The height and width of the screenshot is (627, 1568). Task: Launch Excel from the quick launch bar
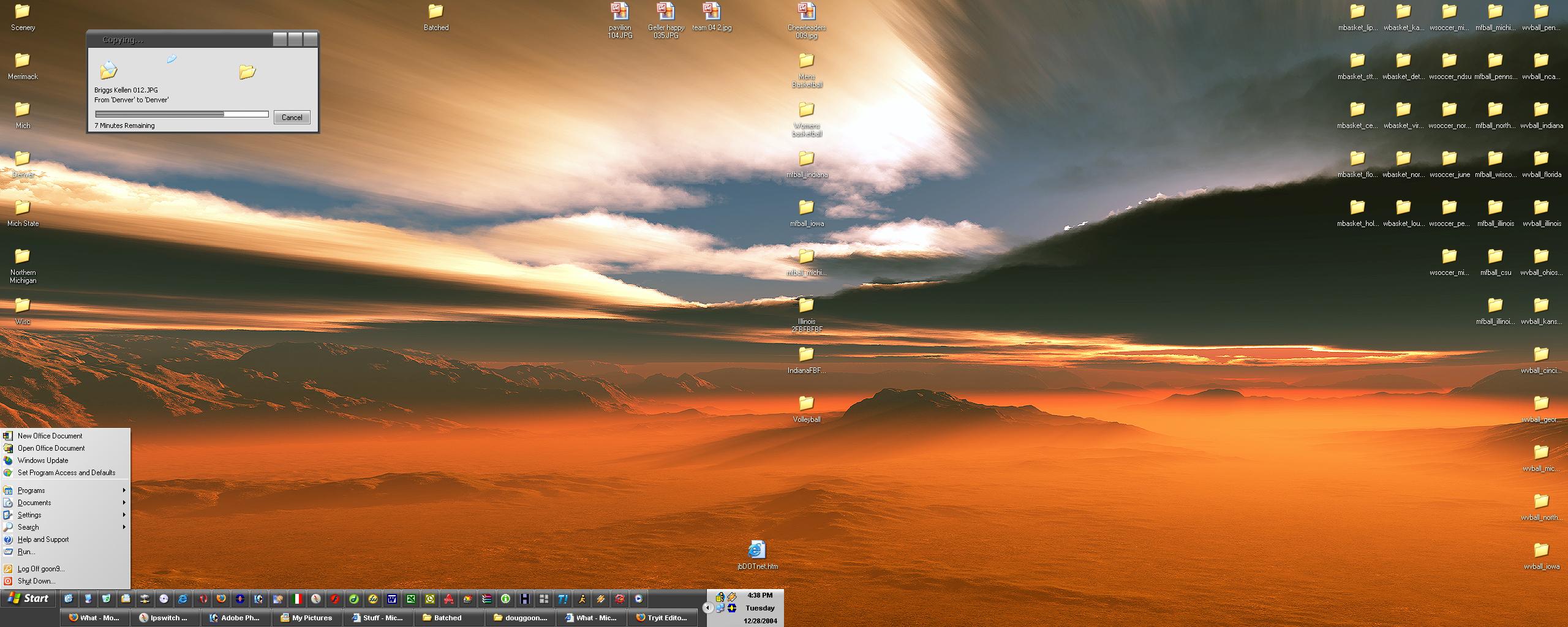(411, 599)
